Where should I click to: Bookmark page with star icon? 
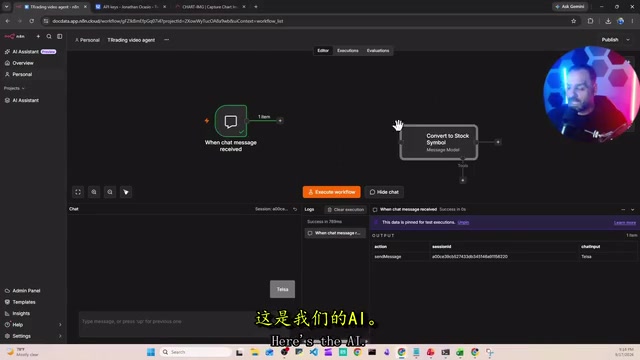[573, 21]
